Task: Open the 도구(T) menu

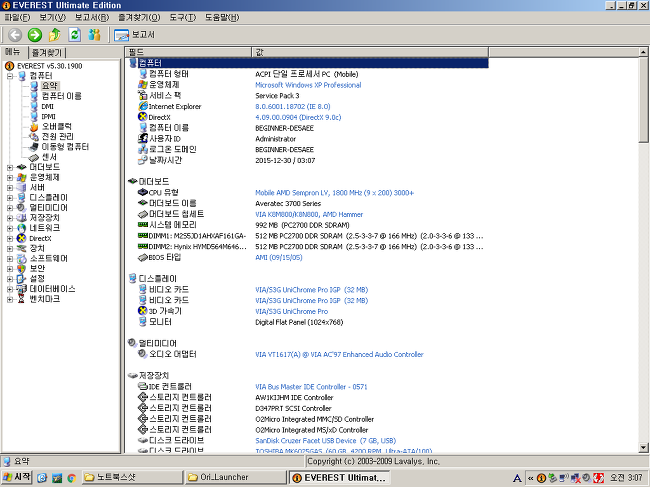Action: (182, 17)
